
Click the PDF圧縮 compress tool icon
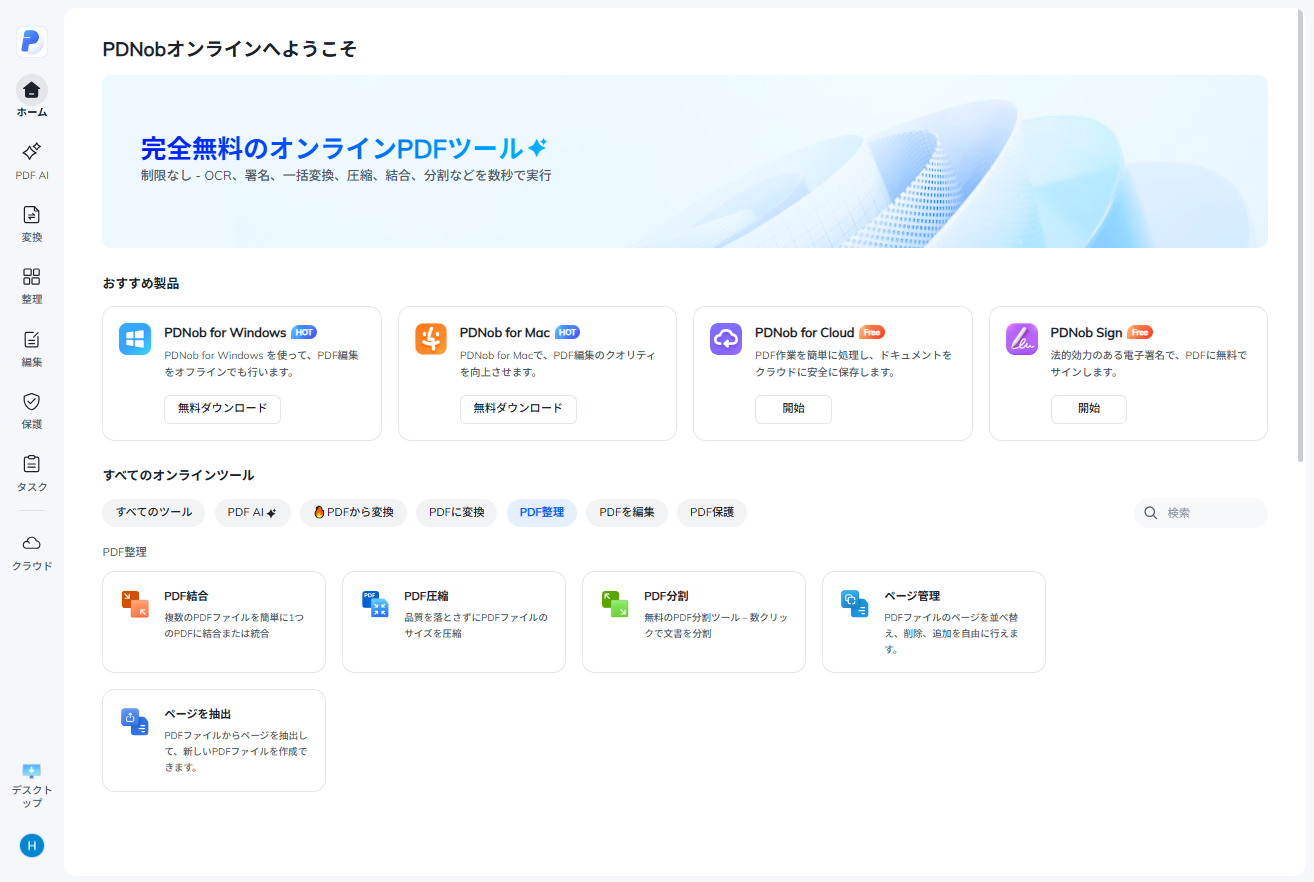[375, 604]
